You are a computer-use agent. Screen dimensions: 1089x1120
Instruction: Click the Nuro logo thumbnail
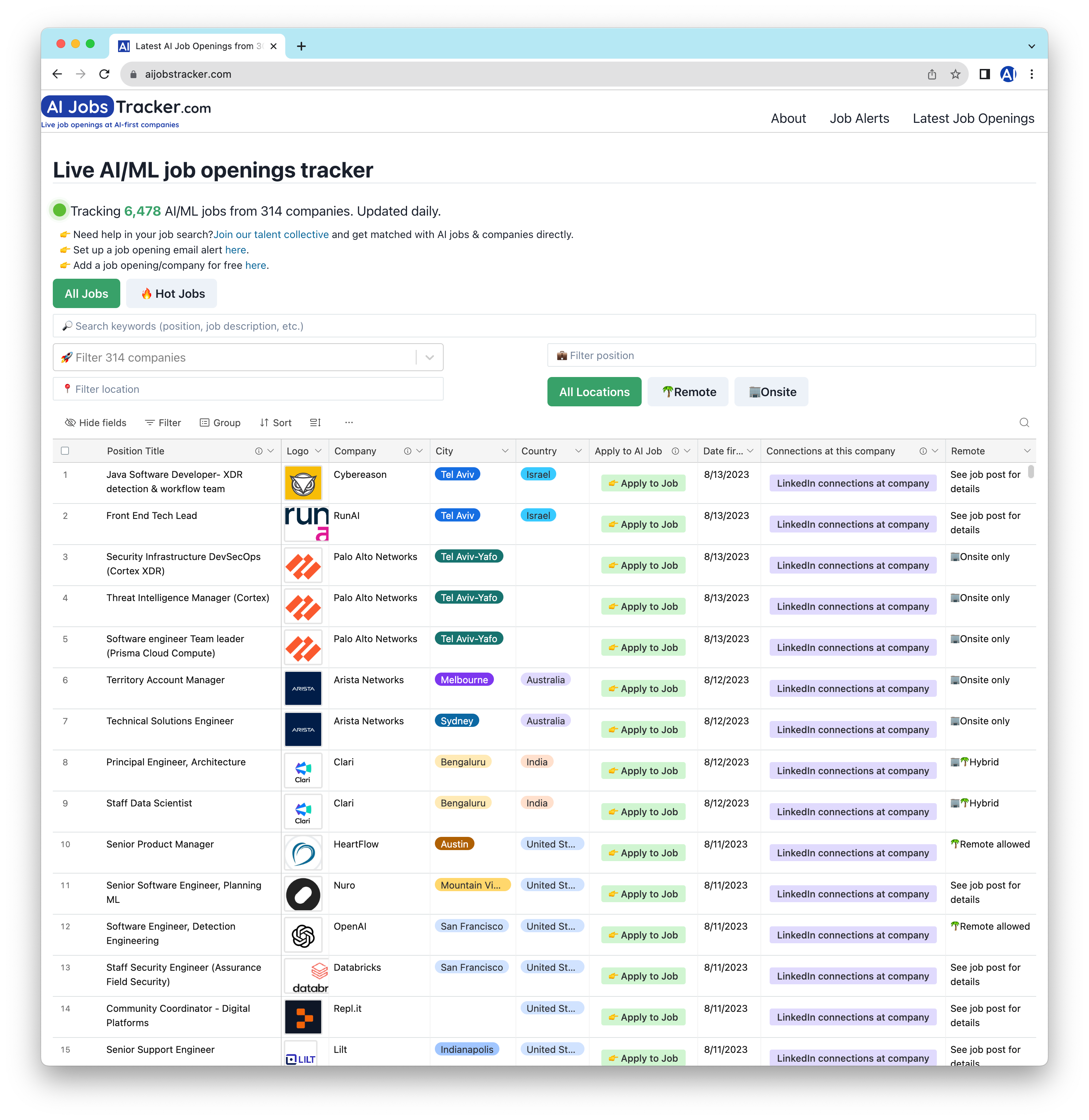click(x=303, y=894)
